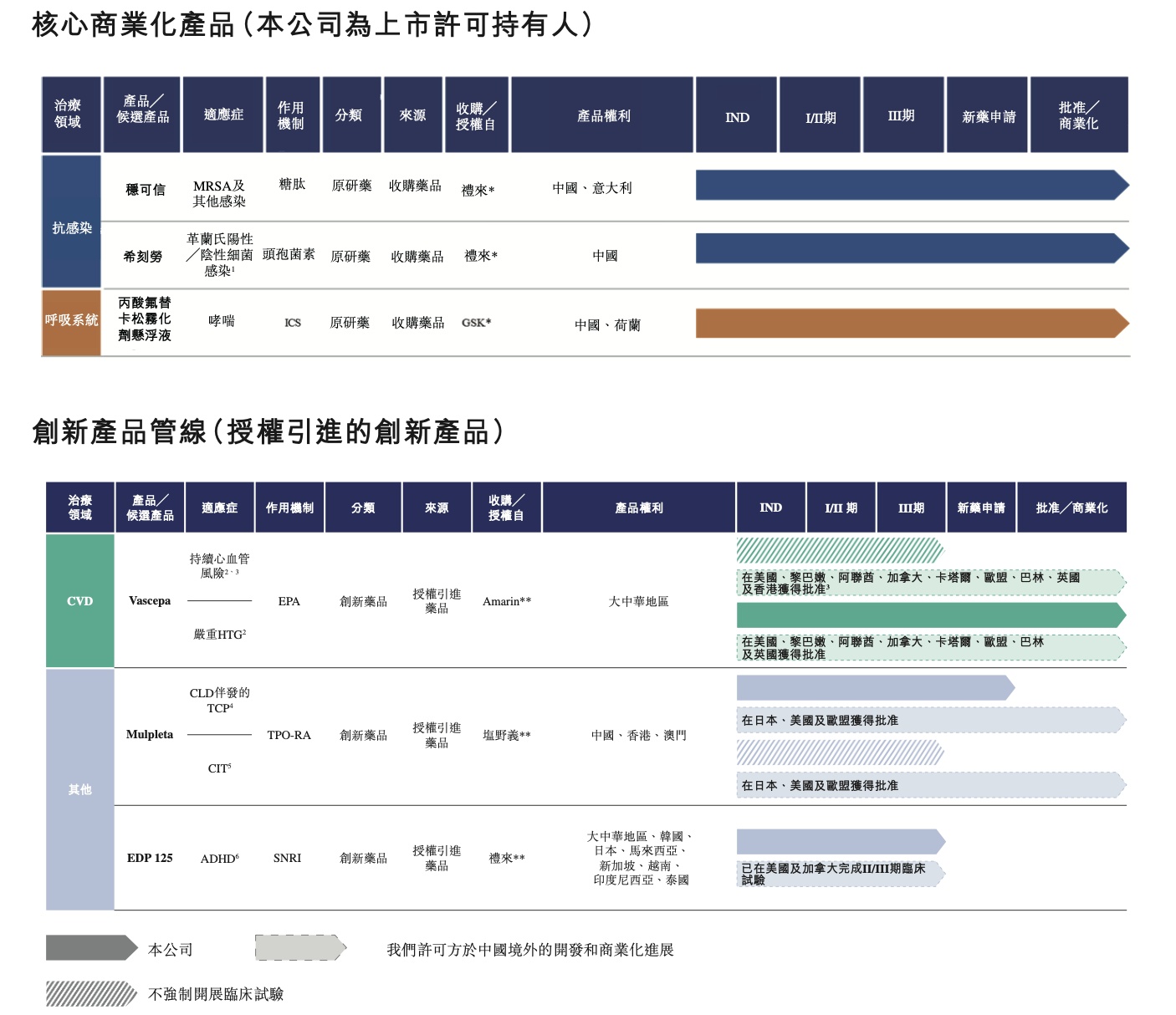
Task: Select mechanism cell TPO-RA
Action: click(289, 735)
